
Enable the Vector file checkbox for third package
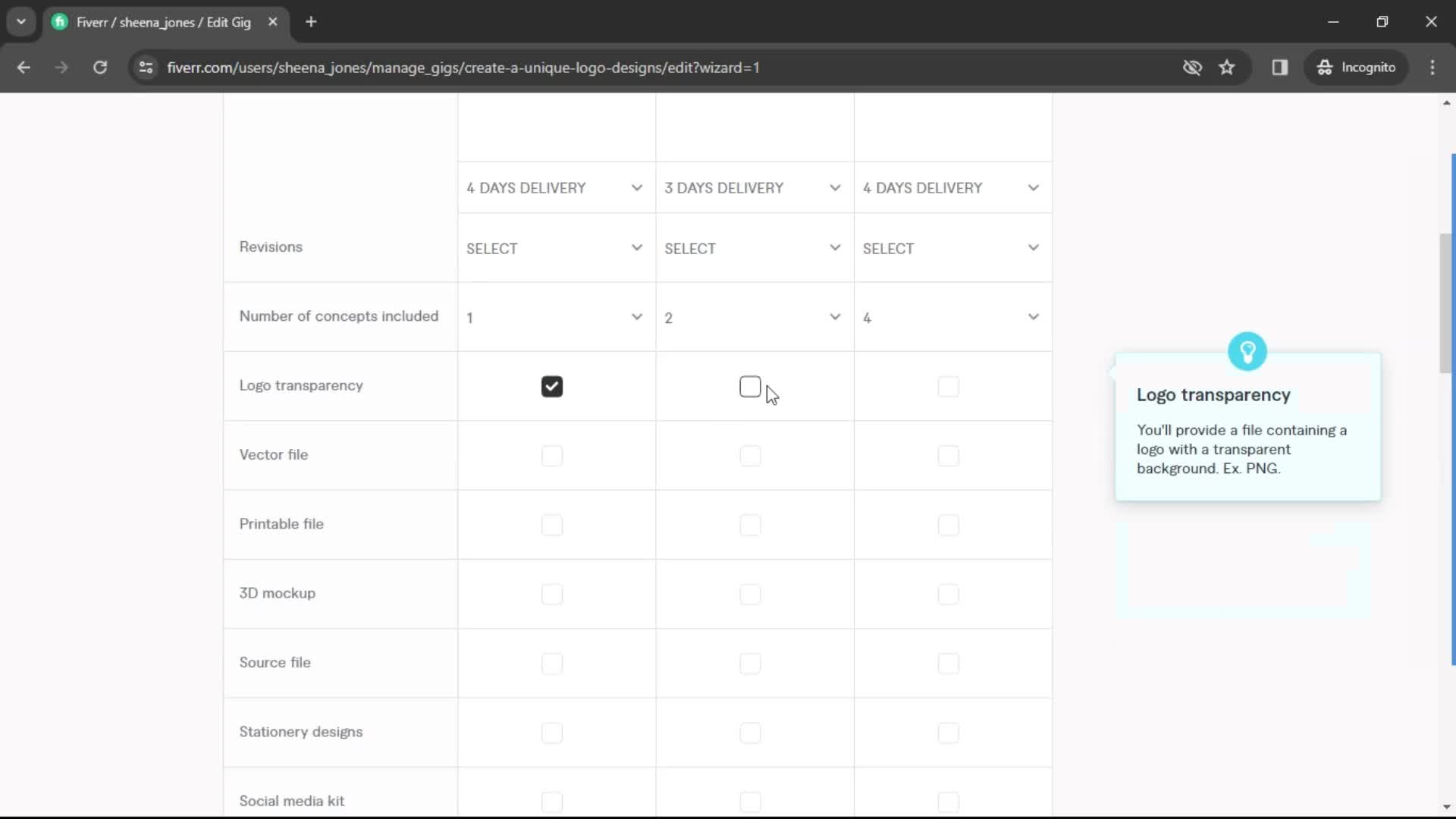[x=948, y=455]
